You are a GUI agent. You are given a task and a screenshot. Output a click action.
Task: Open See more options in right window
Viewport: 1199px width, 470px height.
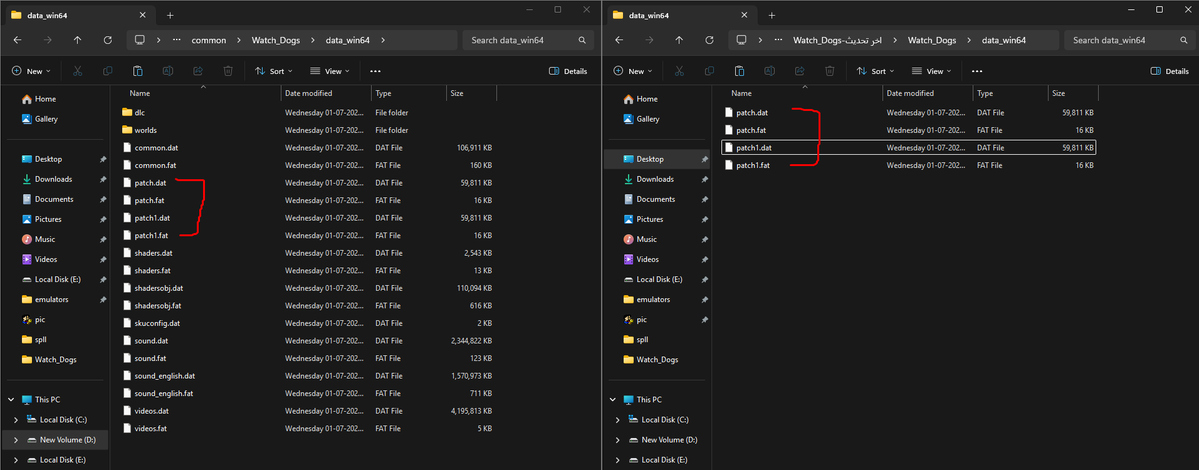(x=976, y=71)
